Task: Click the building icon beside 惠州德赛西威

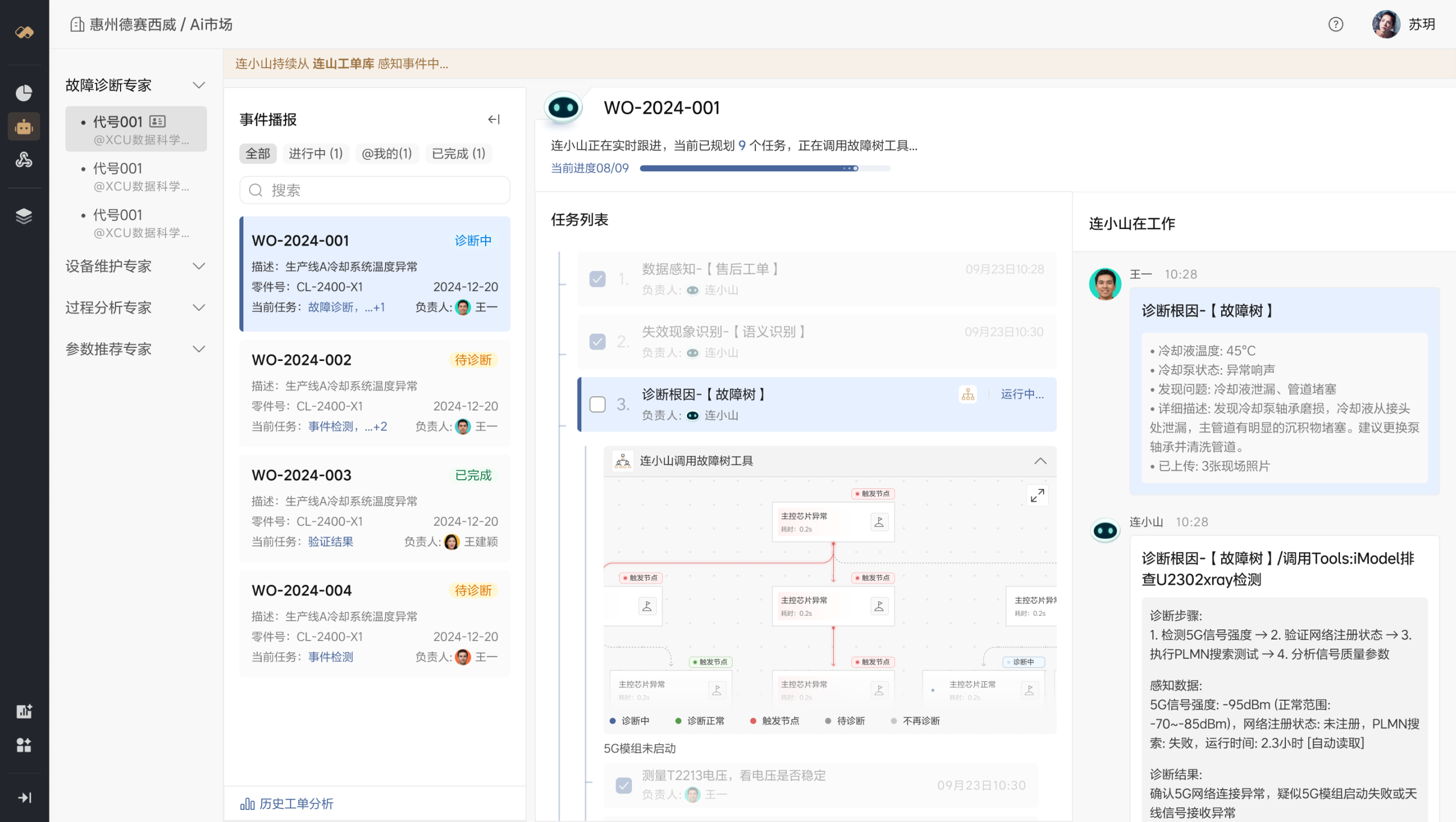Action: [77, 24]
